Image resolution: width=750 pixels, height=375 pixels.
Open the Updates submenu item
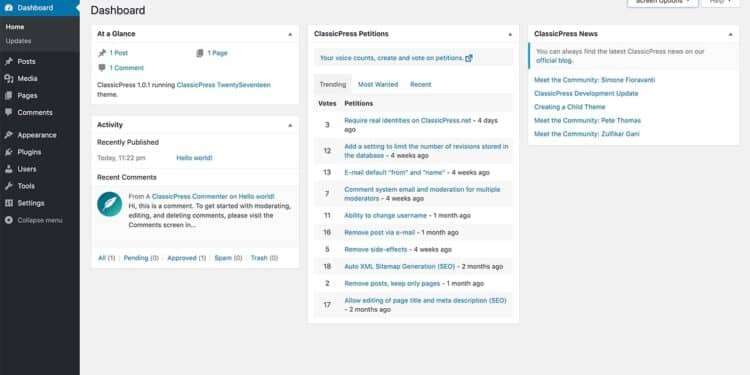tap(18, 41)
